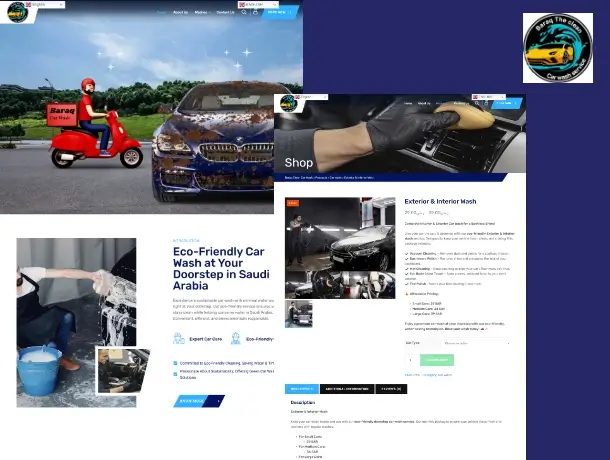Click the 'Eco-Friendly Car Wash at Your Doorstep' heading
The height and width of the screenshot is (460, 610).
221,269
